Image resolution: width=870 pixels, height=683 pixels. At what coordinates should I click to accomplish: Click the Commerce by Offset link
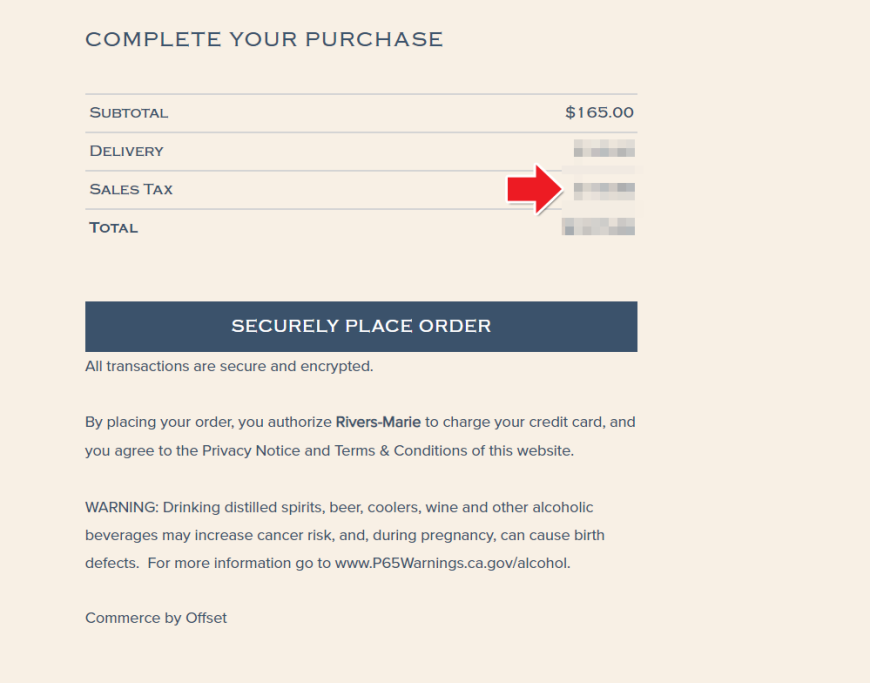pos(156,618)
